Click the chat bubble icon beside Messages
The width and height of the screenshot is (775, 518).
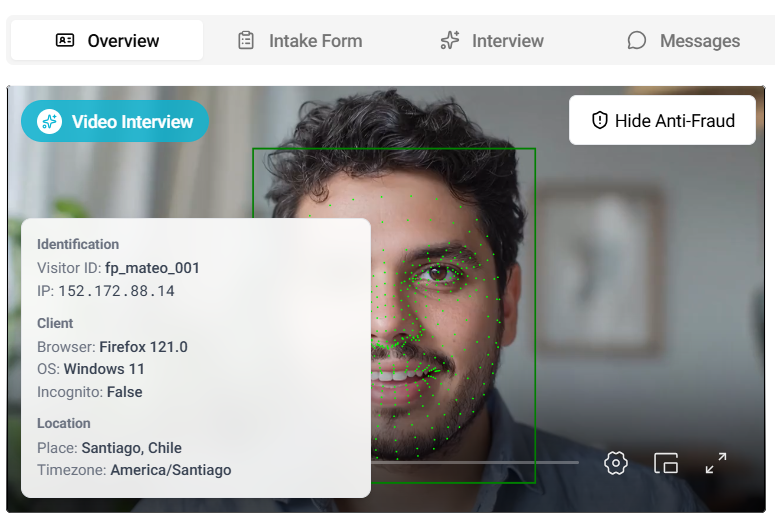click(x=637, y=41)
